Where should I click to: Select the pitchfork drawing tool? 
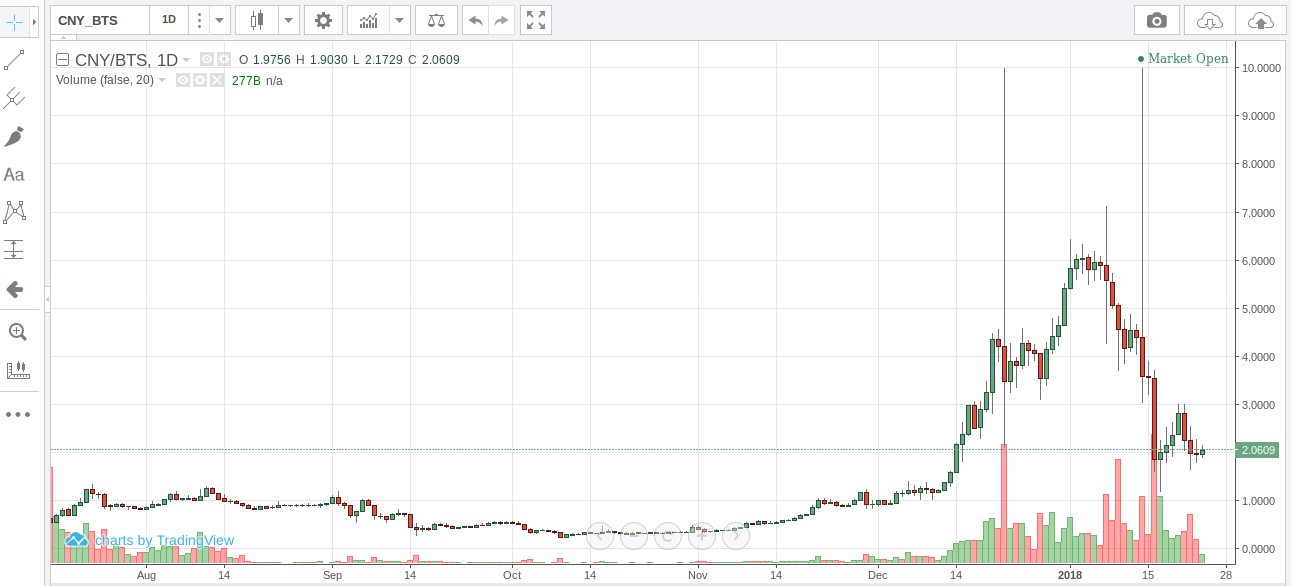[15, 98]
